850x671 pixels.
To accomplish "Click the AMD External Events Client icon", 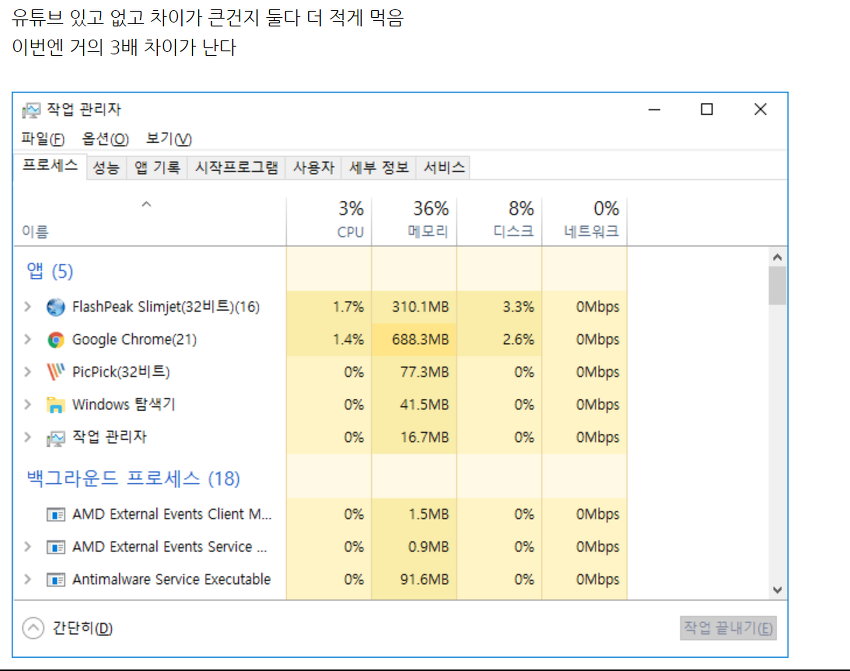I will point(55,514).
